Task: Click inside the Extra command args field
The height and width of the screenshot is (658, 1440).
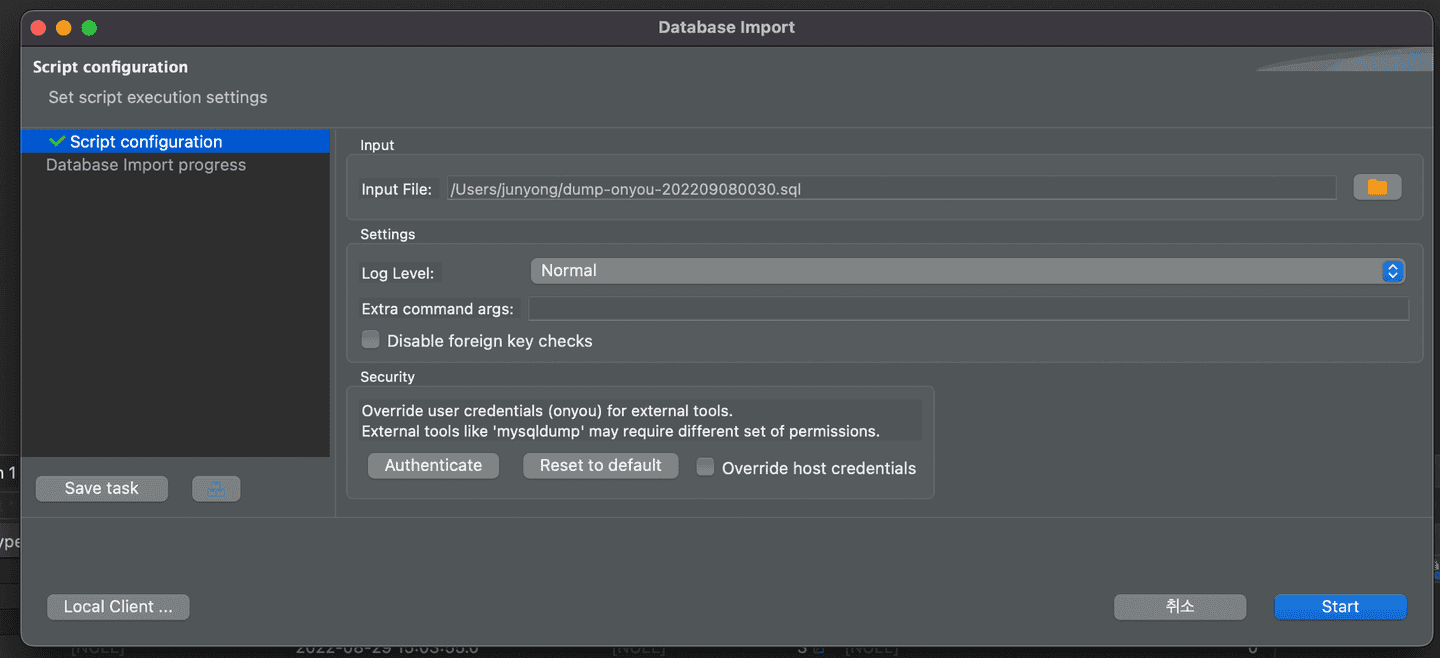Action: tap(968, 308)
